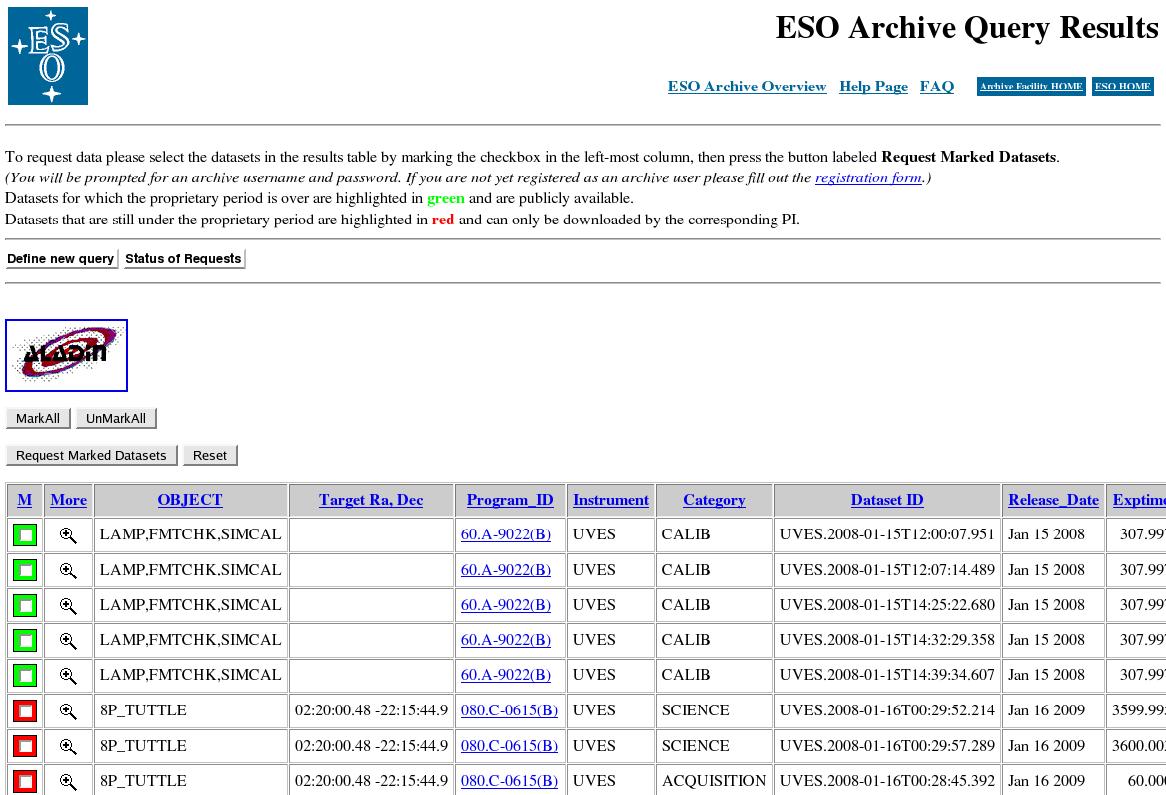This screenshot has width=1166, height=795.
Task: Tick the checkbox for dataset UVES.2008-01-15T14:25:22.680
Action: coord(25,605)
